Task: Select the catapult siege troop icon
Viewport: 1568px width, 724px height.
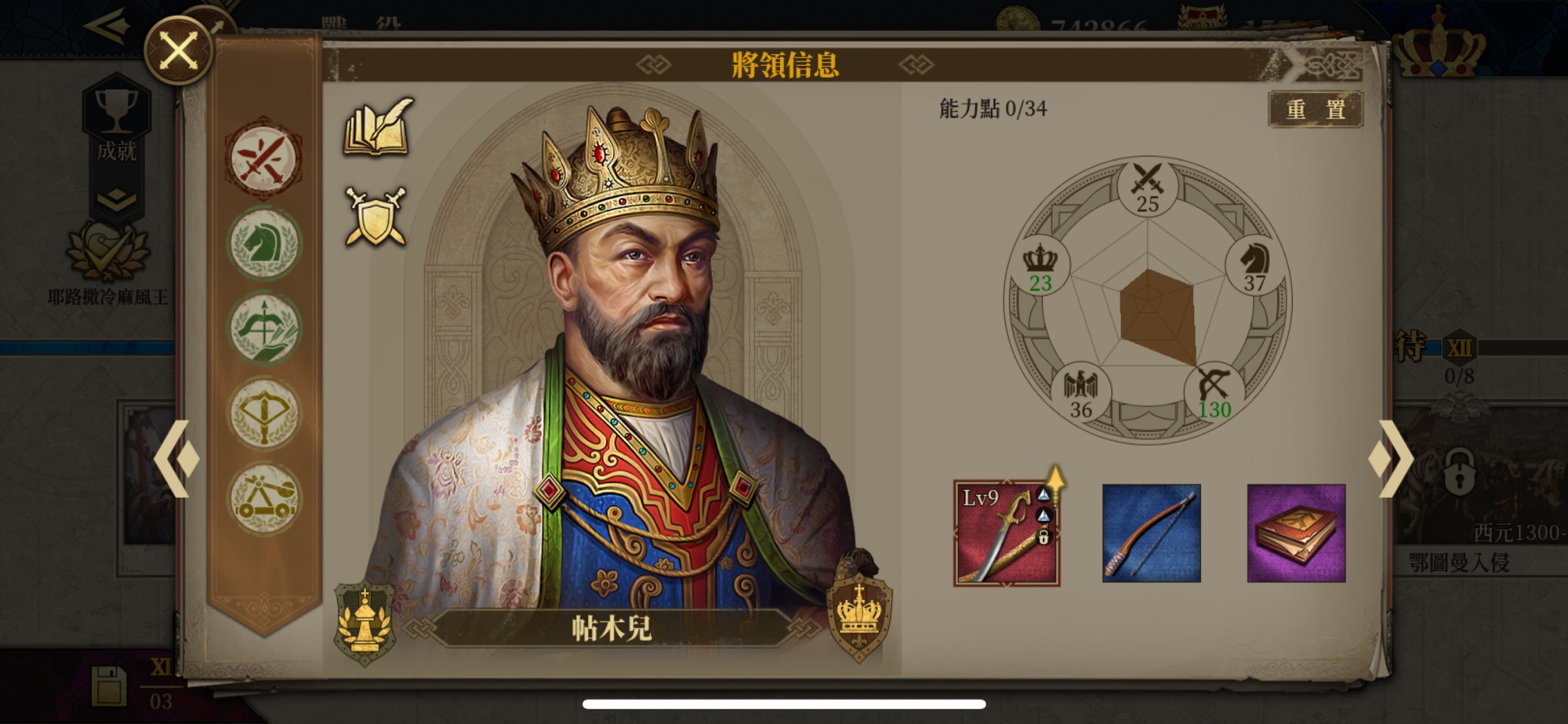Action: coord(263,500)
